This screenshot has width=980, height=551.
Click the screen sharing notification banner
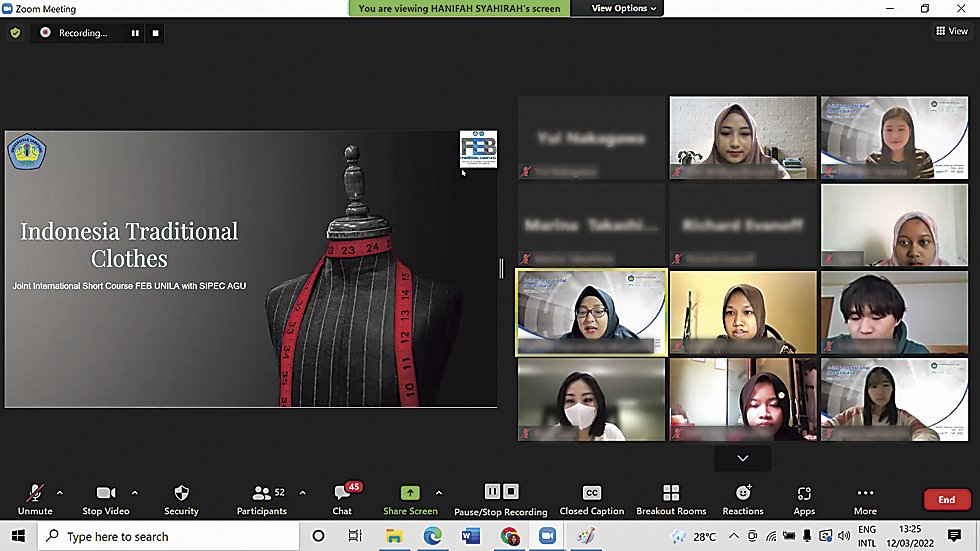(459, 8)
